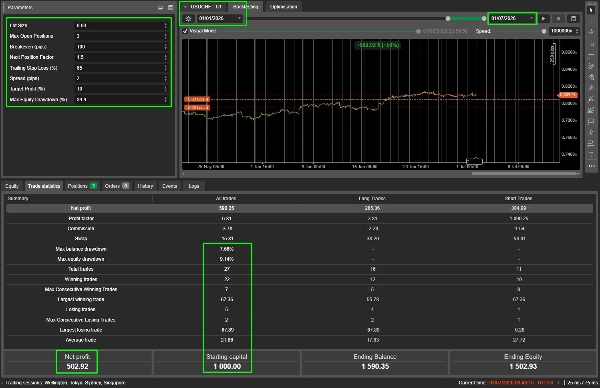Screen dimensions: 600x388
Task: Select the Average trade row
Action: point(299,340)
